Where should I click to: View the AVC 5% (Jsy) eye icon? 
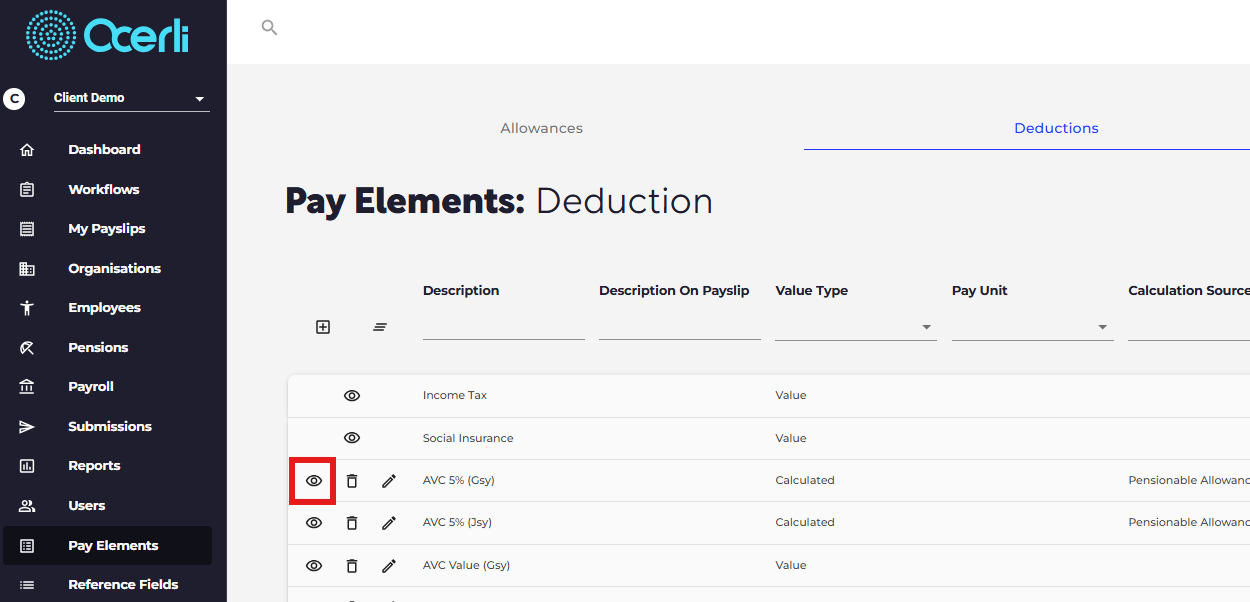[x=314, y=523]
